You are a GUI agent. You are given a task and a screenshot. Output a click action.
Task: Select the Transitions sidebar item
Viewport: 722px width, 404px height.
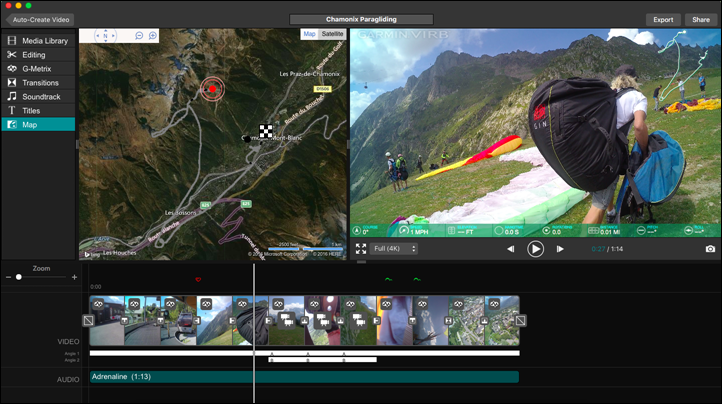click(x=40, y=83)
